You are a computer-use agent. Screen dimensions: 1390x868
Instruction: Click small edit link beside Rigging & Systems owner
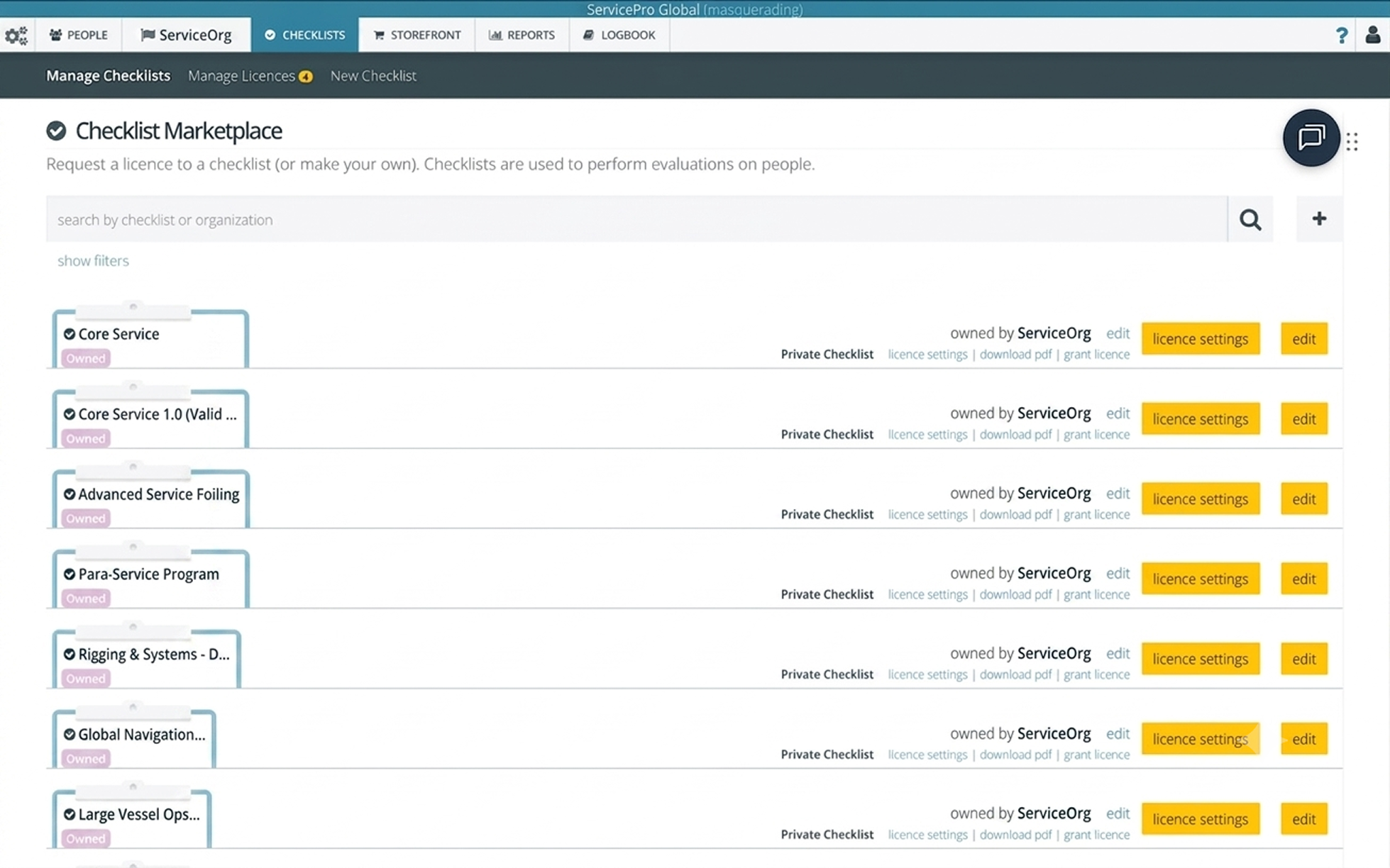tap(1118, 653)
